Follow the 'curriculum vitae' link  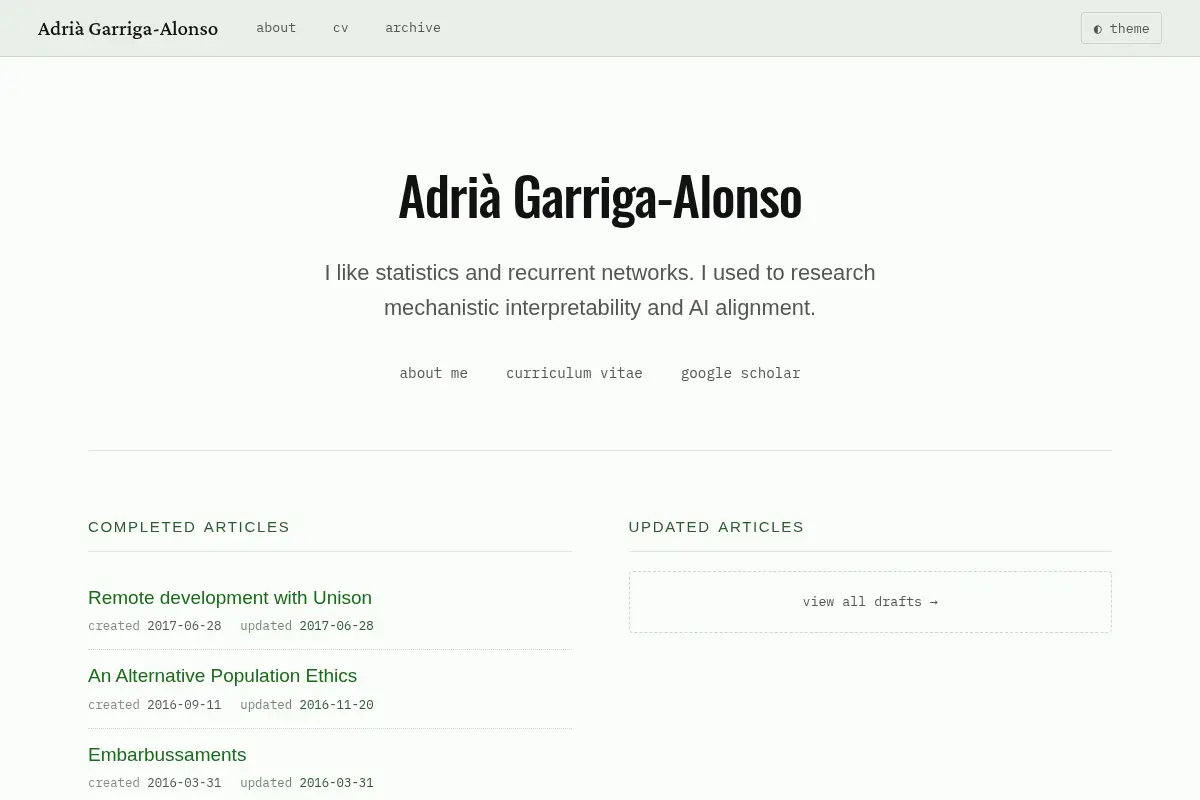pyautogui.click(x=574, y=373)
